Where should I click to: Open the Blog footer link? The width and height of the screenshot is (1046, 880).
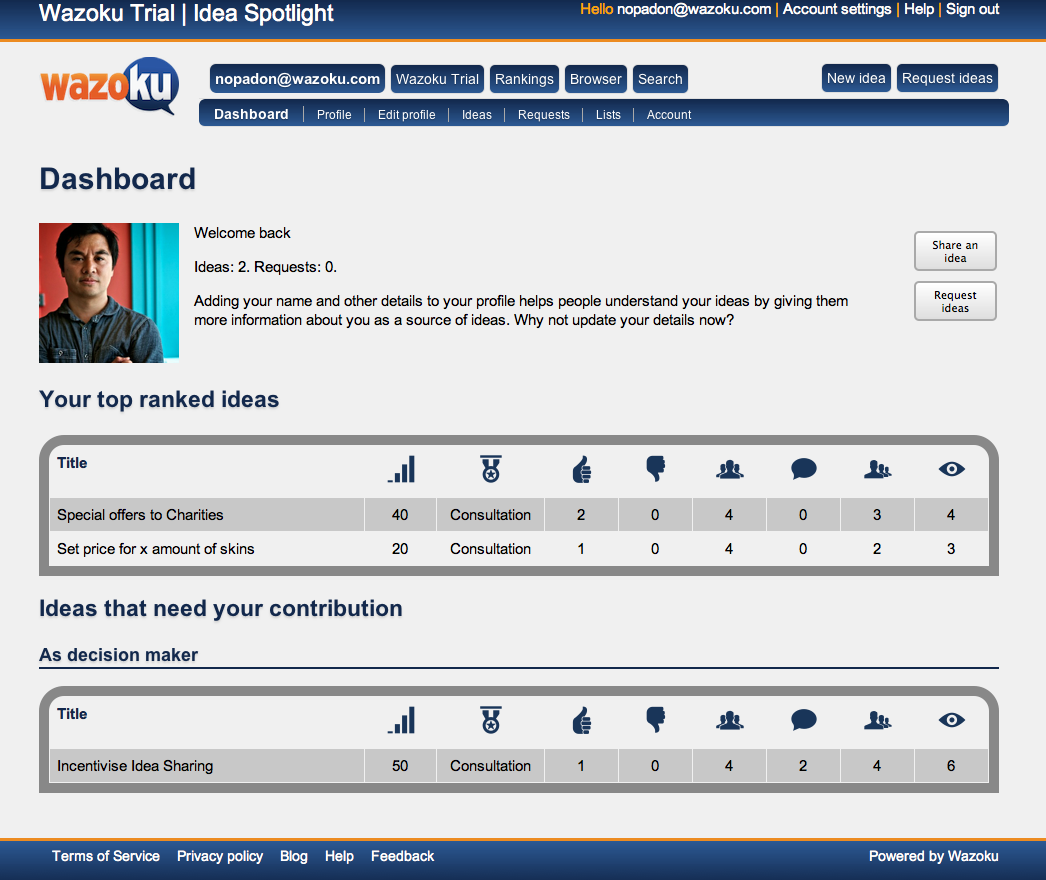click(x=294, y=856)
